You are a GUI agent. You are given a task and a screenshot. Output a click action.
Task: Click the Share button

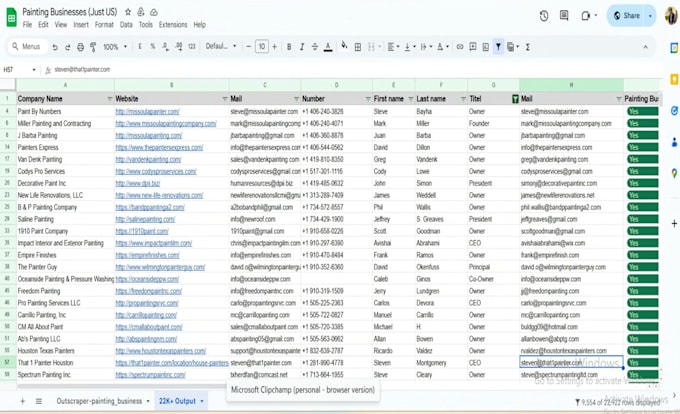click(x=627, y=16)
